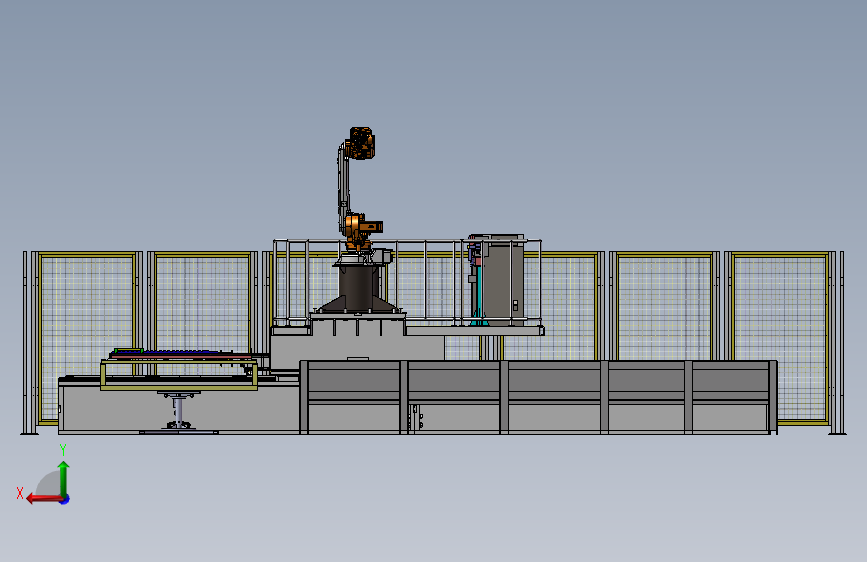Click the blue Z axis dot of the triad
The image size is (867, 562).
65,500
